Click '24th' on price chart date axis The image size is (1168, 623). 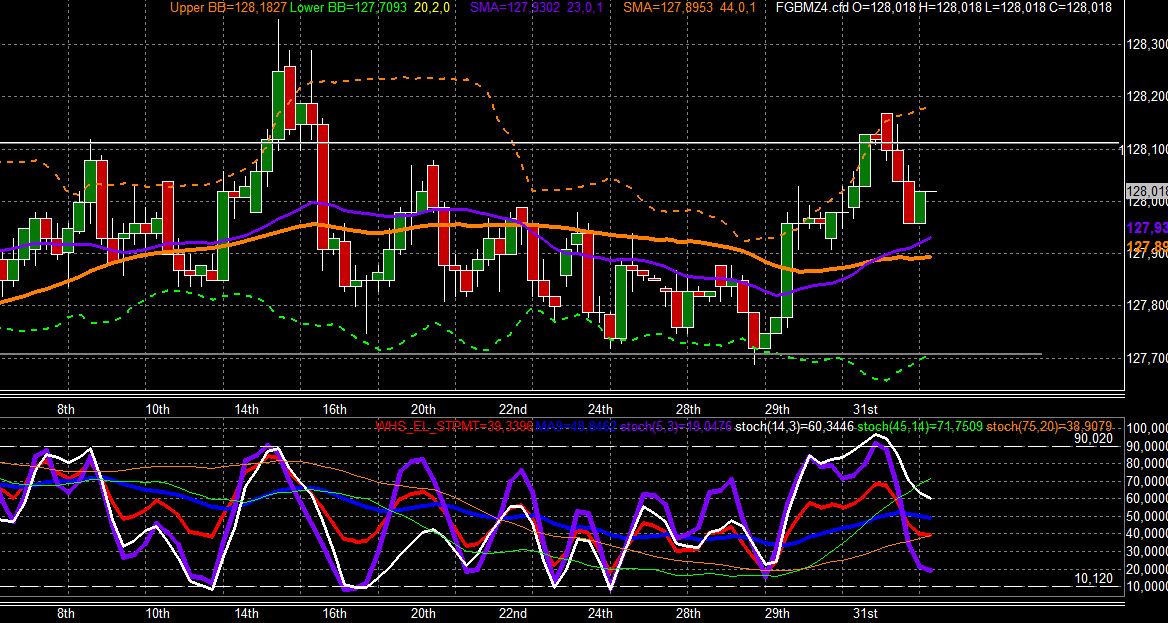point(600,409)
